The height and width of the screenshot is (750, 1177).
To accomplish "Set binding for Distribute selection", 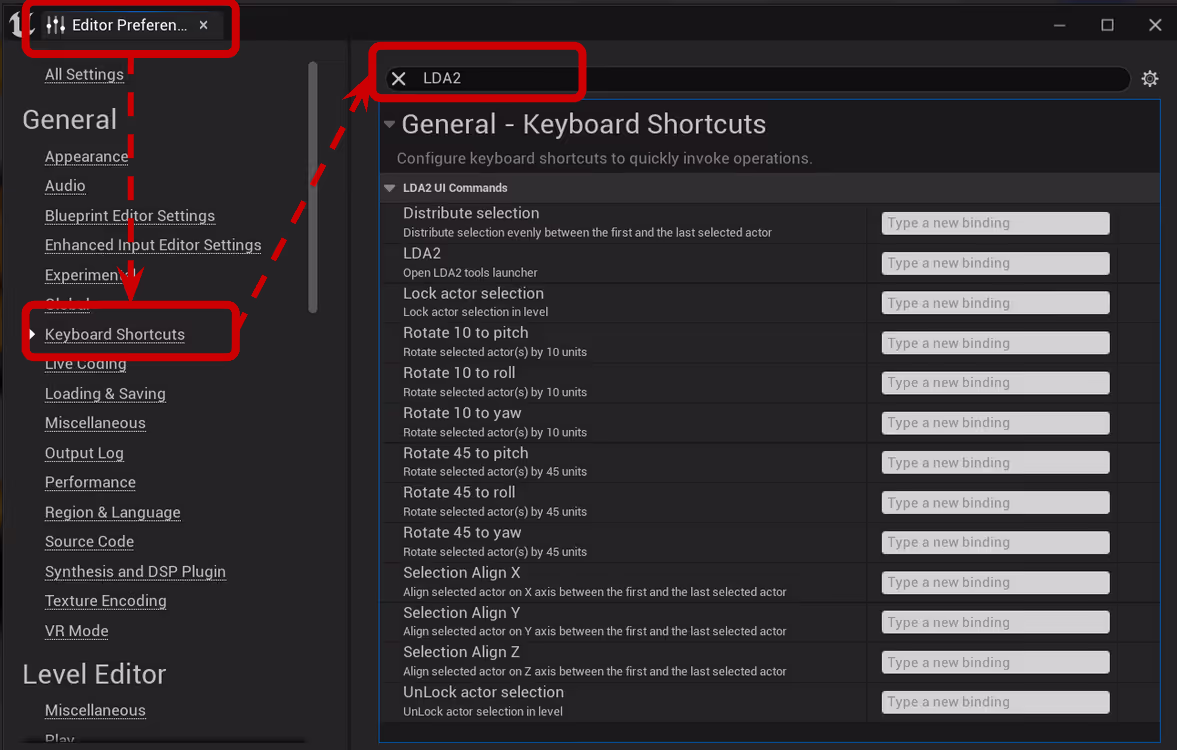I will [x=995, y=223].
